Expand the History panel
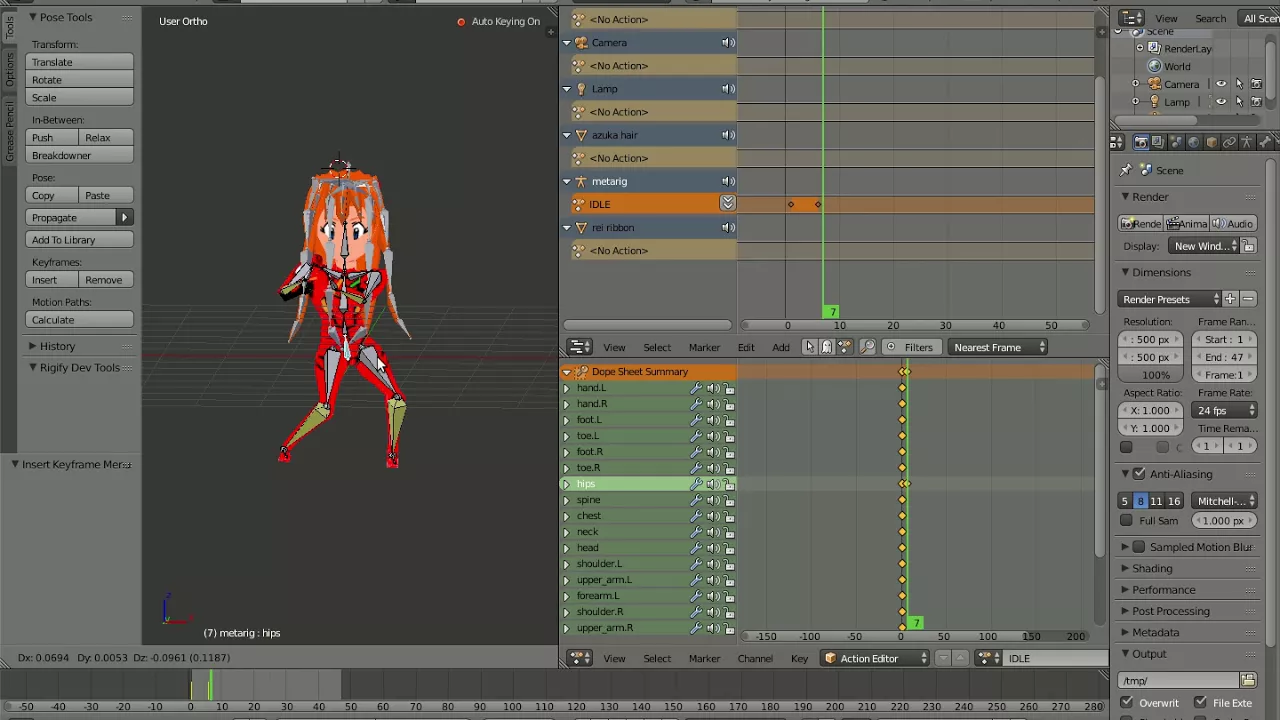Image resolution: width=1280 pixels, height=720 pixels. coord(57,346)
